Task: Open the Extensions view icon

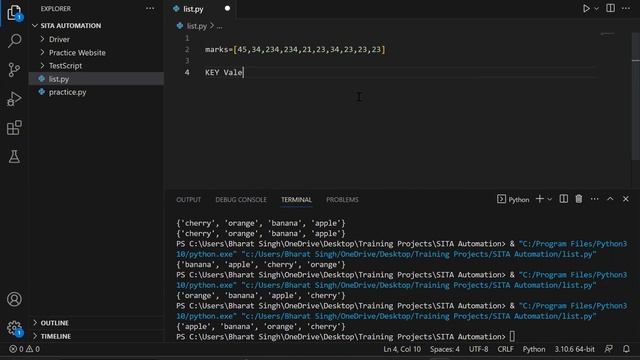Action: (x=14, y=128)
